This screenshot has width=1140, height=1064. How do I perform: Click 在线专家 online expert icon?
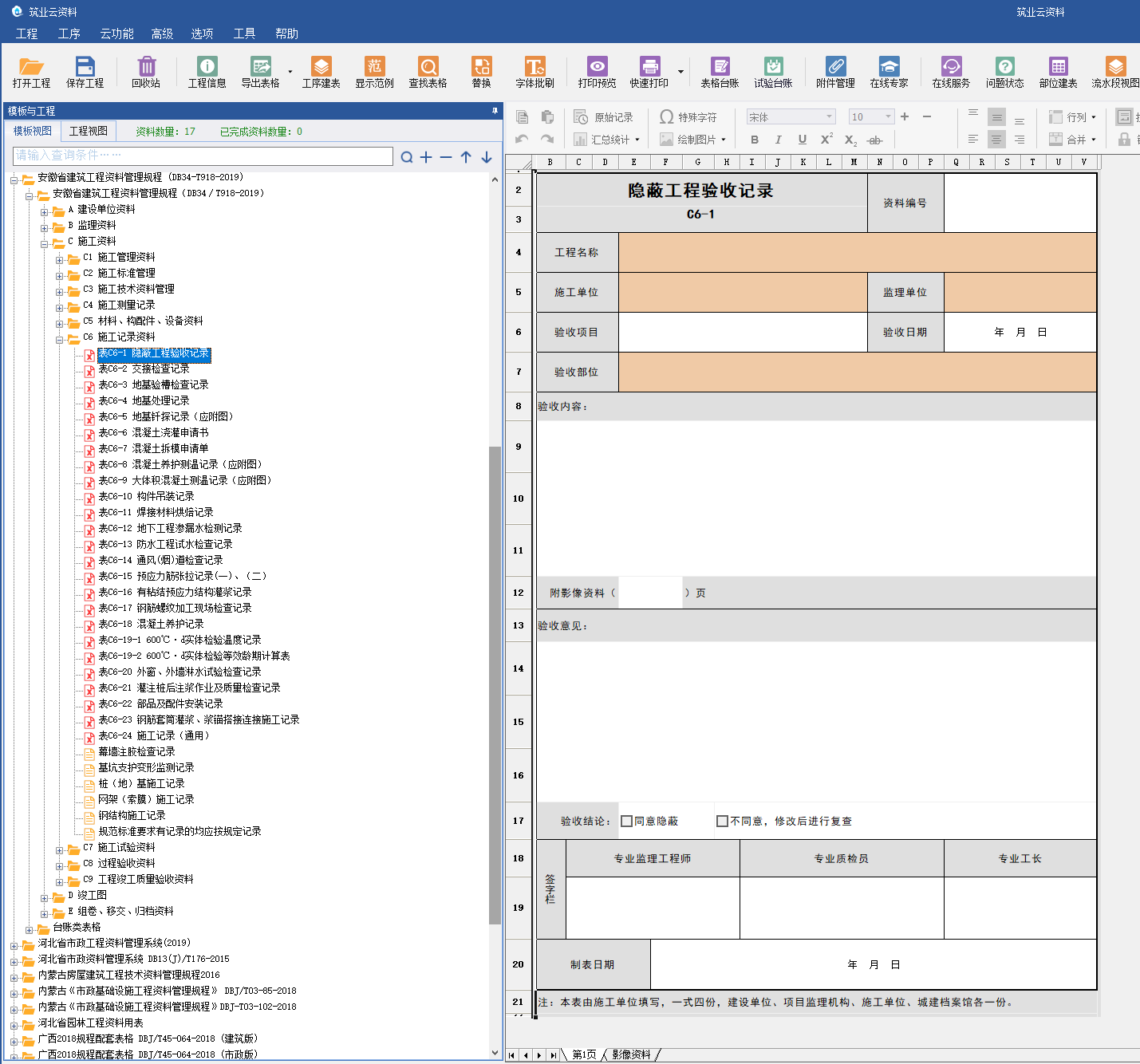pos(889,72)
